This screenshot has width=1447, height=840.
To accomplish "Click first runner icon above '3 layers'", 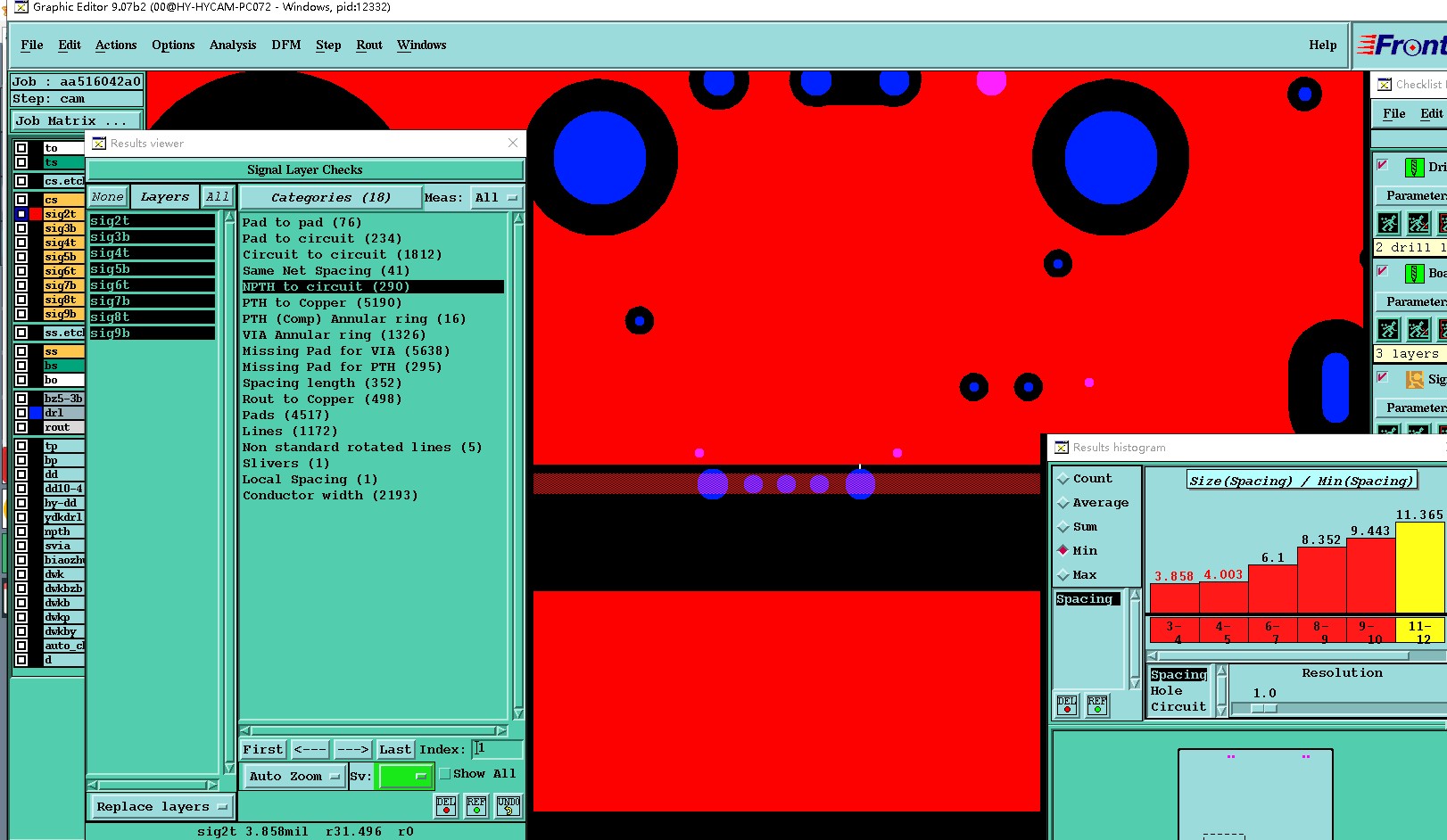I will tap(1388, 329).
